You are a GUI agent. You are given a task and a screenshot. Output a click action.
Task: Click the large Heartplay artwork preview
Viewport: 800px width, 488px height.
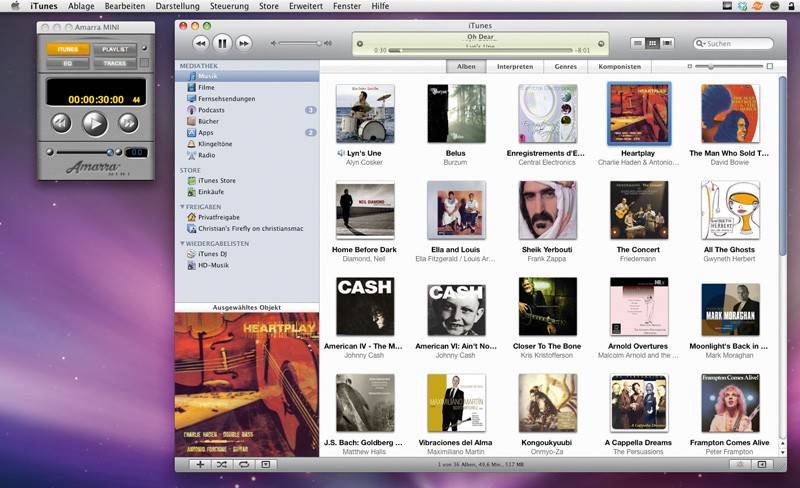247,384
